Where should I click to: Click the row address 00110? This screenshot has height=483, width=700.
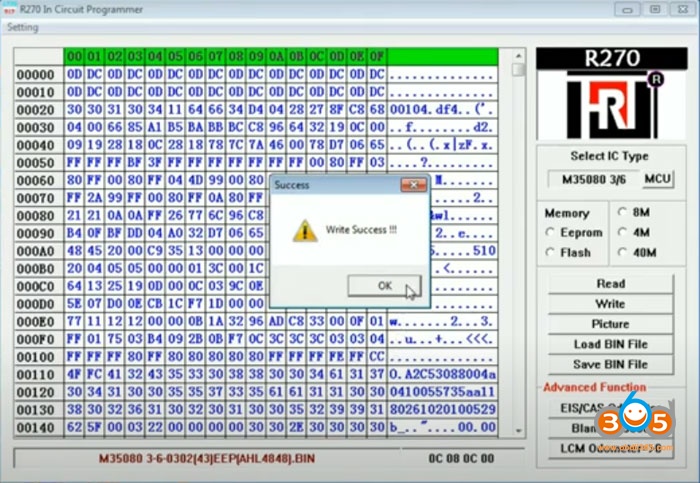pos(35,375)
